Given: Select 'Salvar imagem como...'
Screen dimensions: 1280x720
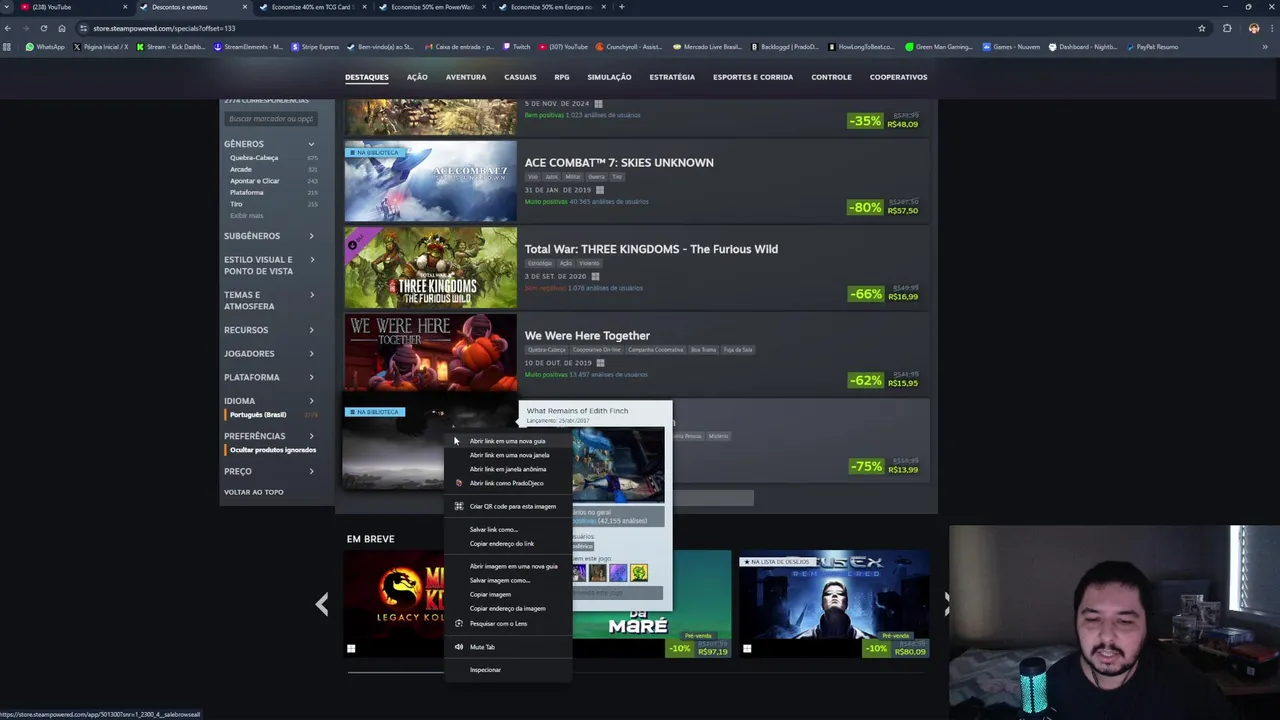Looking at the screenshot, I should [508, 580].
